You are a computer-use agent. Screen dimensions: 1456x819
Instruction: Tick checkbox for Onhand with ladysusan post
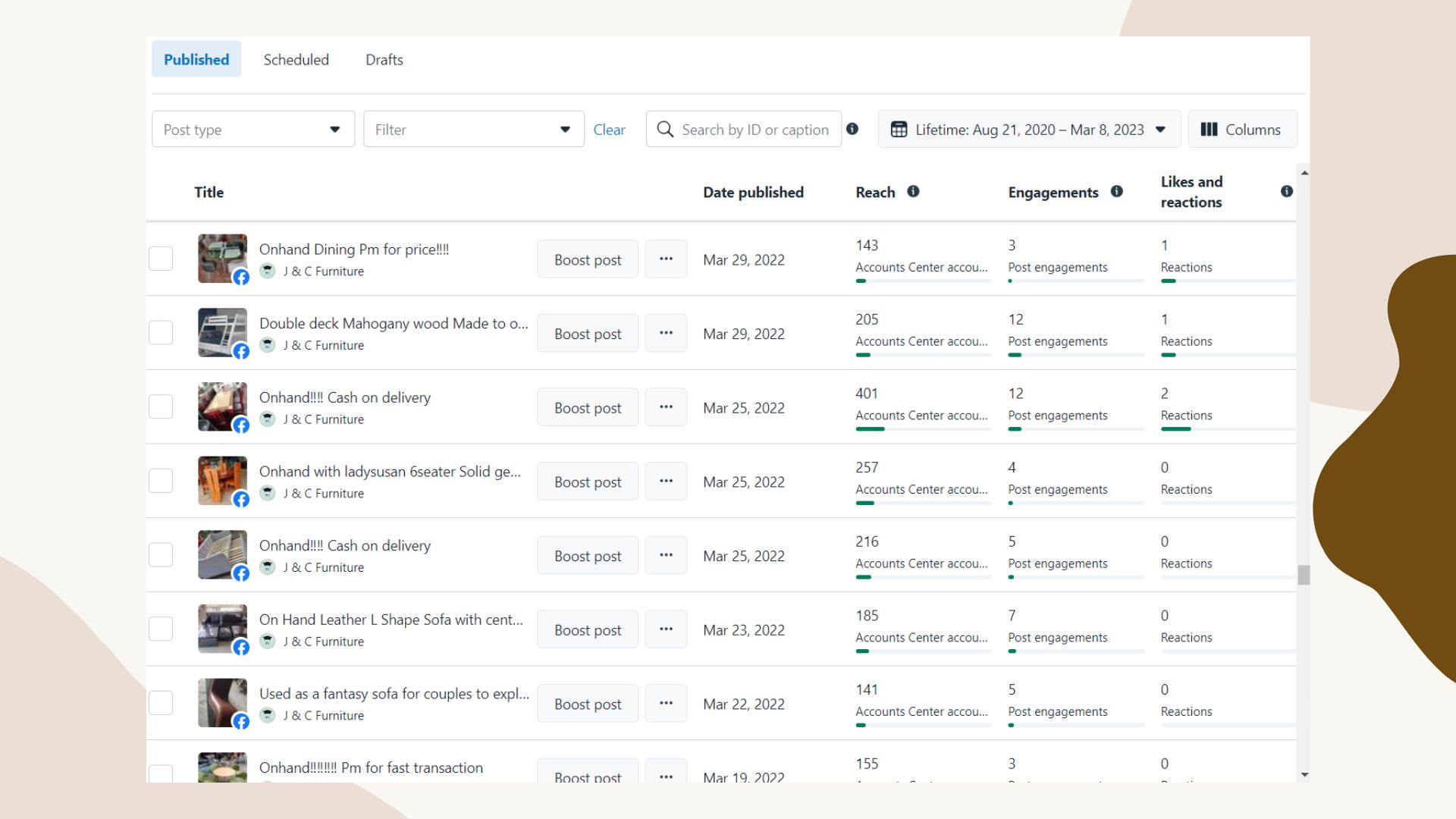click(161, 481)
